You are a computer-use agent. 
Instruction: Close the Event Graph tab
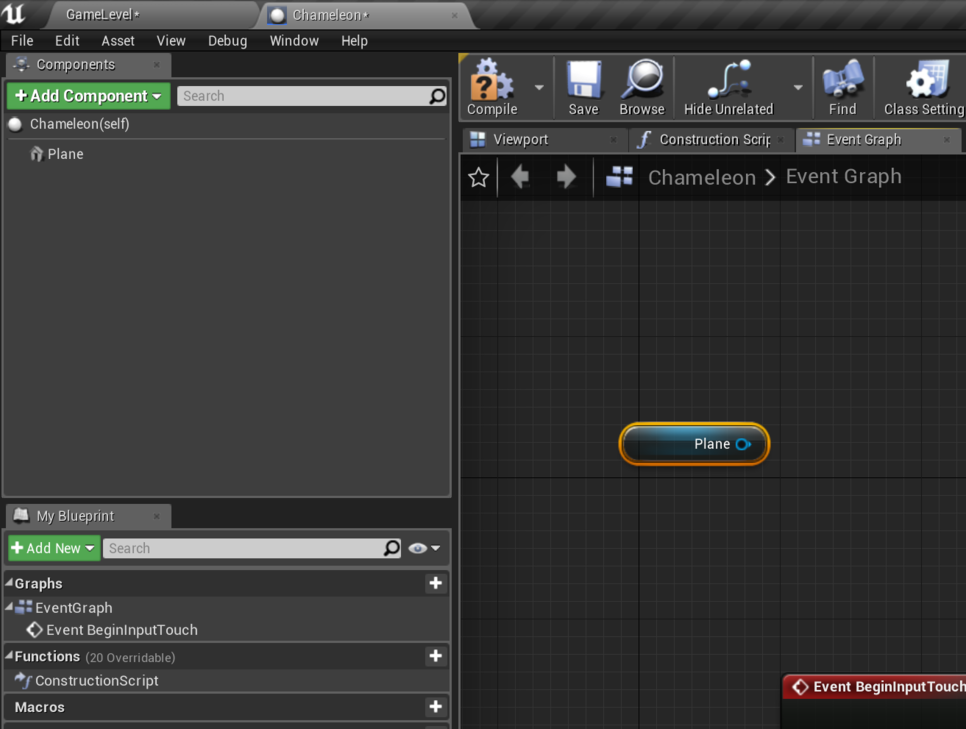[947, 140]
